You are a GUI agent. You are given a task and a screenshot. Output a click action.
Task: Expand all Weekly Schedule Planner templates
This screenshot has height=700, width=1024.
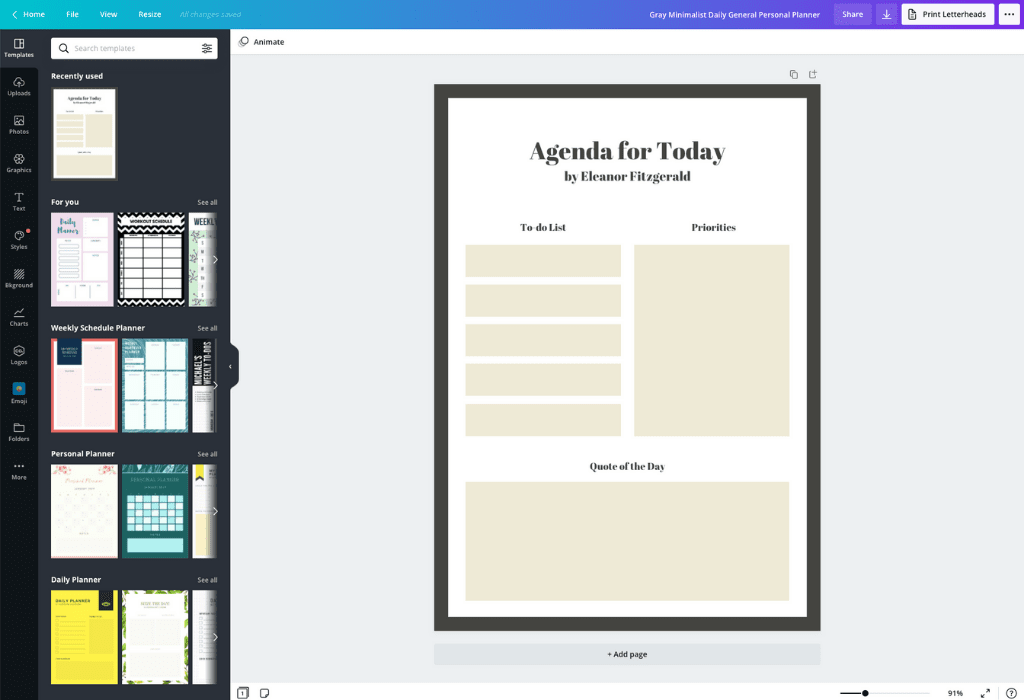coord(207,328)
